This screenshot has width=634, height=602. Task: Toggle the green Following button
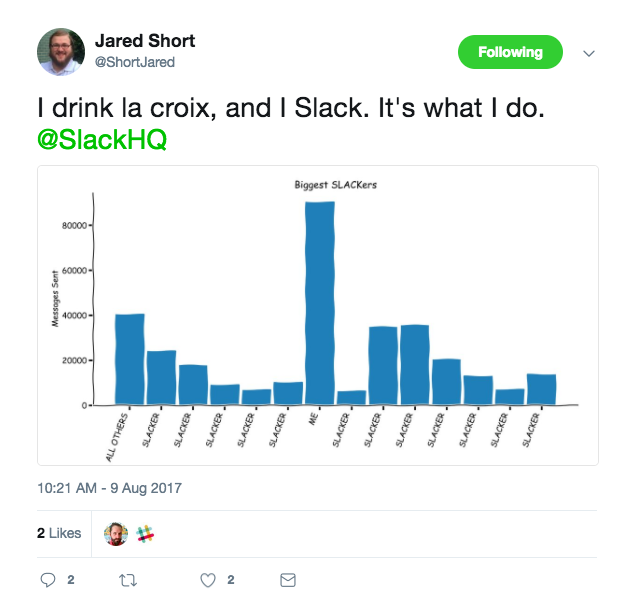tap(510, 52)
